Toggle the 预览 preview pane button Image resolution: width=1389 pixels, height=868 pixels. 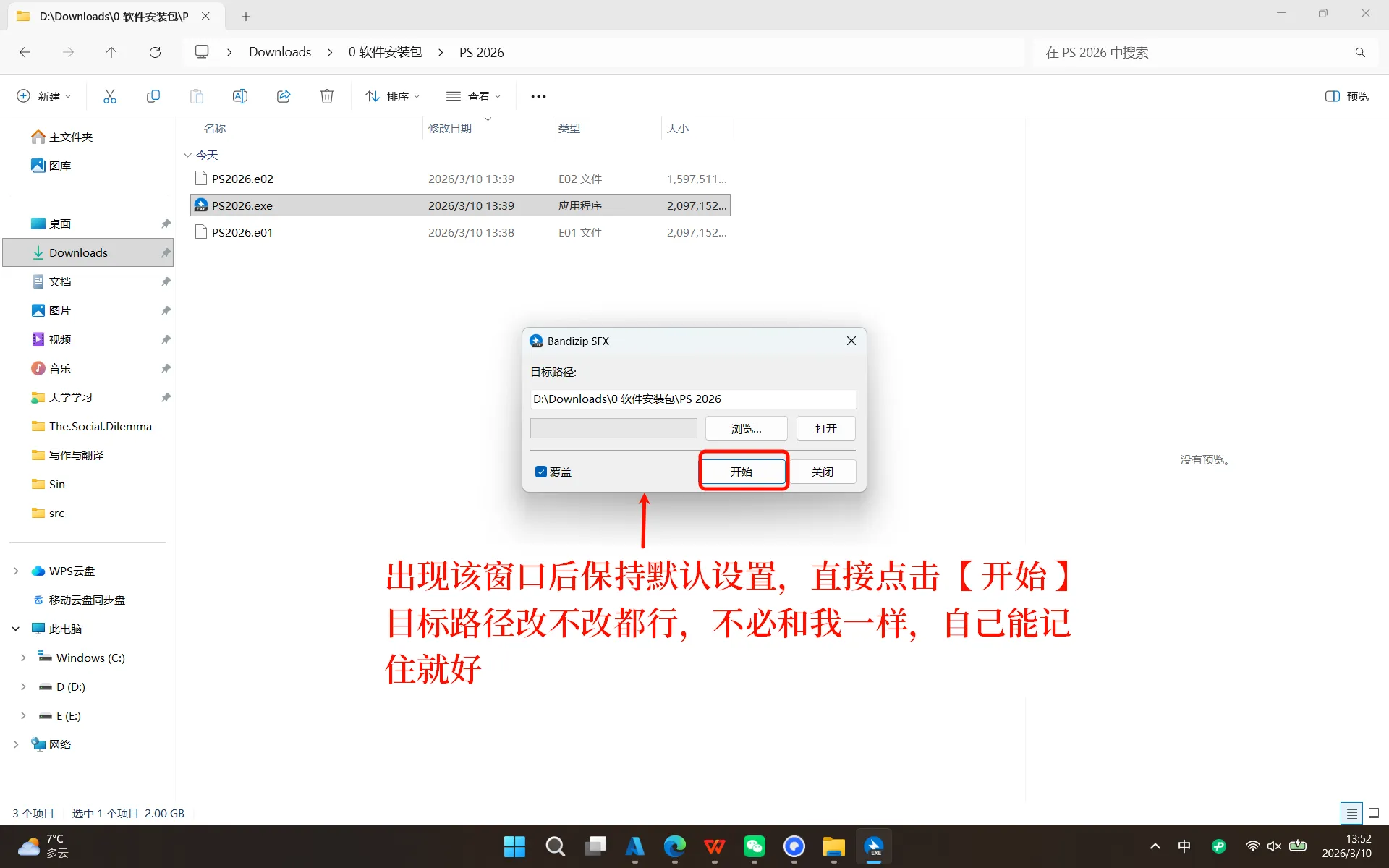1346,96
